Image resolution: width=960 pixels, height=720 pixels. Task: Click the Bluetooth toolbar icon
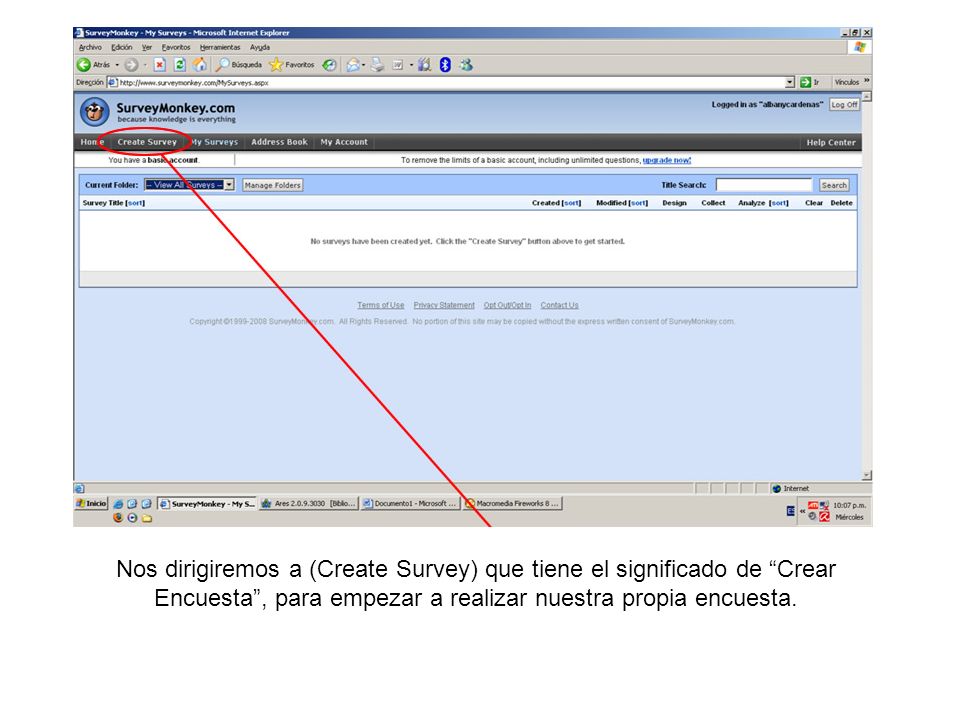445,65
